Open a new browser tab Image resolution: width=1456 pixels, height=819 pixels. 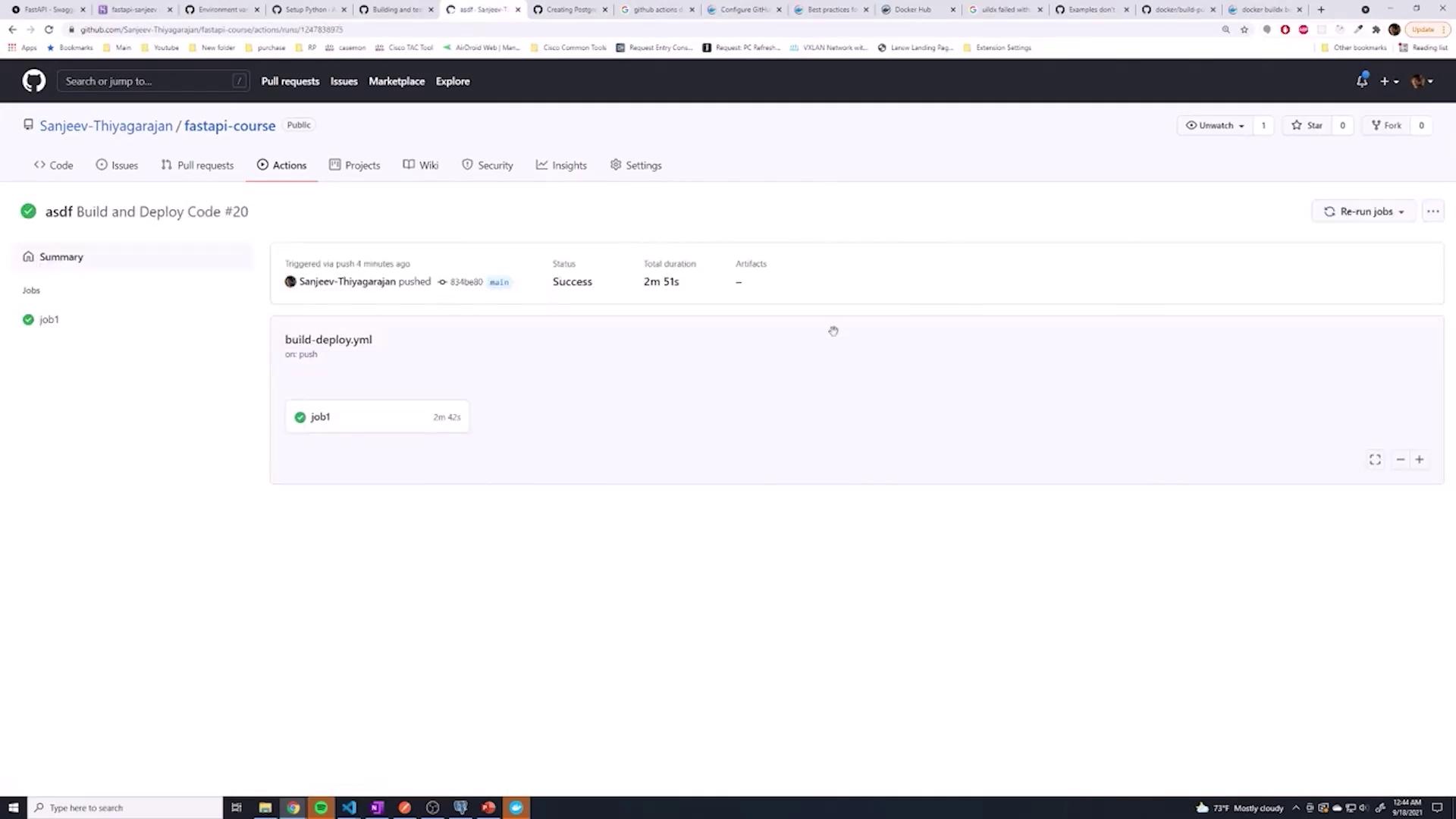coord(1321,10)
